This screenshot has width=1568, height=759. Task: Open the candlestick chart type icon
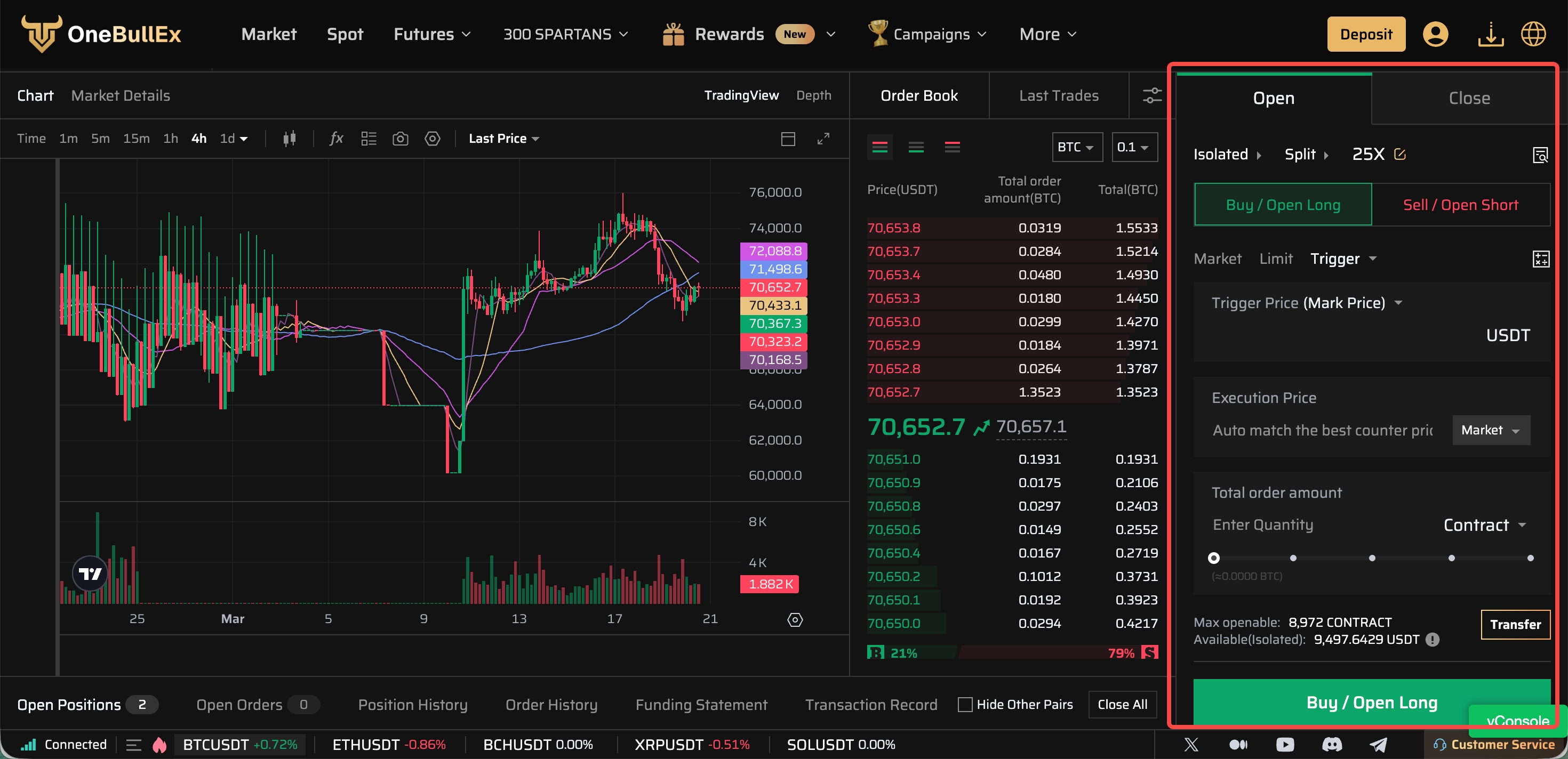pos(289,139)
